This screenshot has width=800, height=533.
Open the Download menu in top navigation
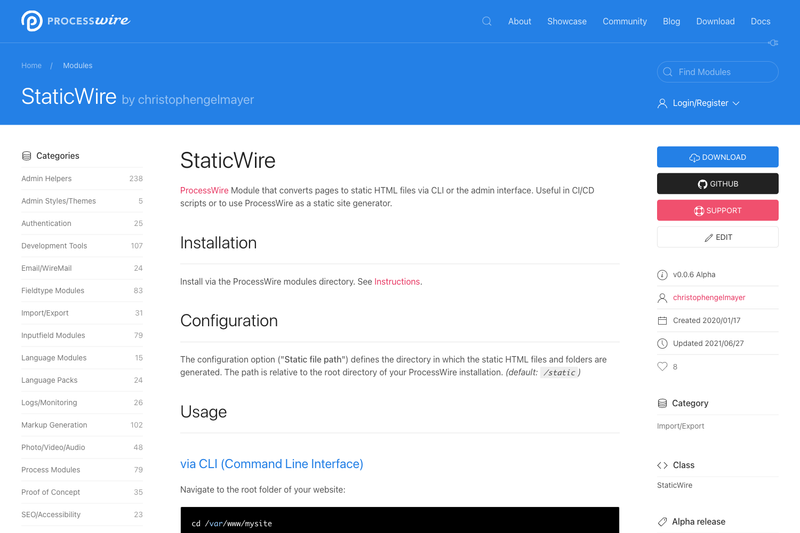point(715,21)
